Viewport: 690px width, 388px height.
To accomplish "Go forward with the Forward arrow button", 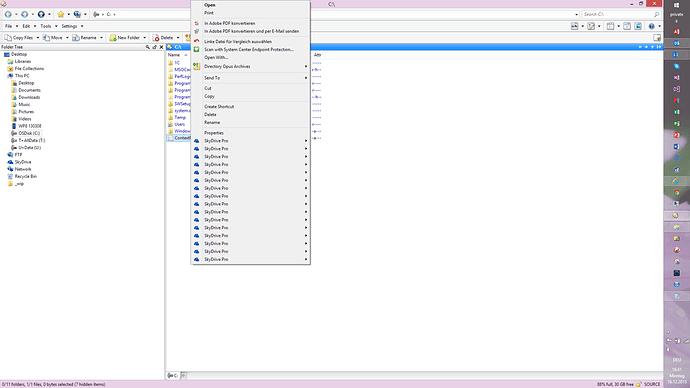I will [x=25, y=15].
